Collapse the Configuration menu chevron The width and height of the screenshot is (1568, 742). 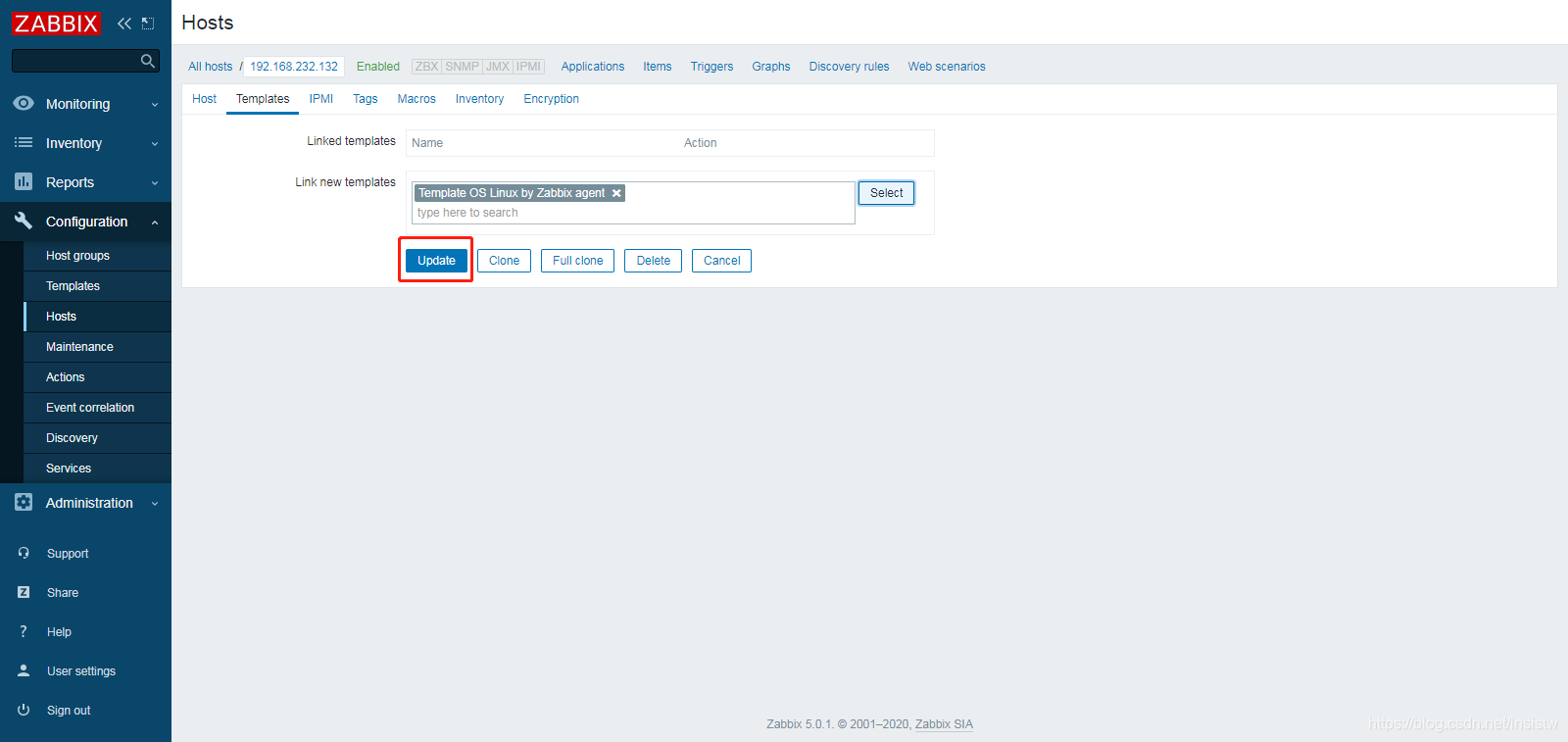pos(155,223)
